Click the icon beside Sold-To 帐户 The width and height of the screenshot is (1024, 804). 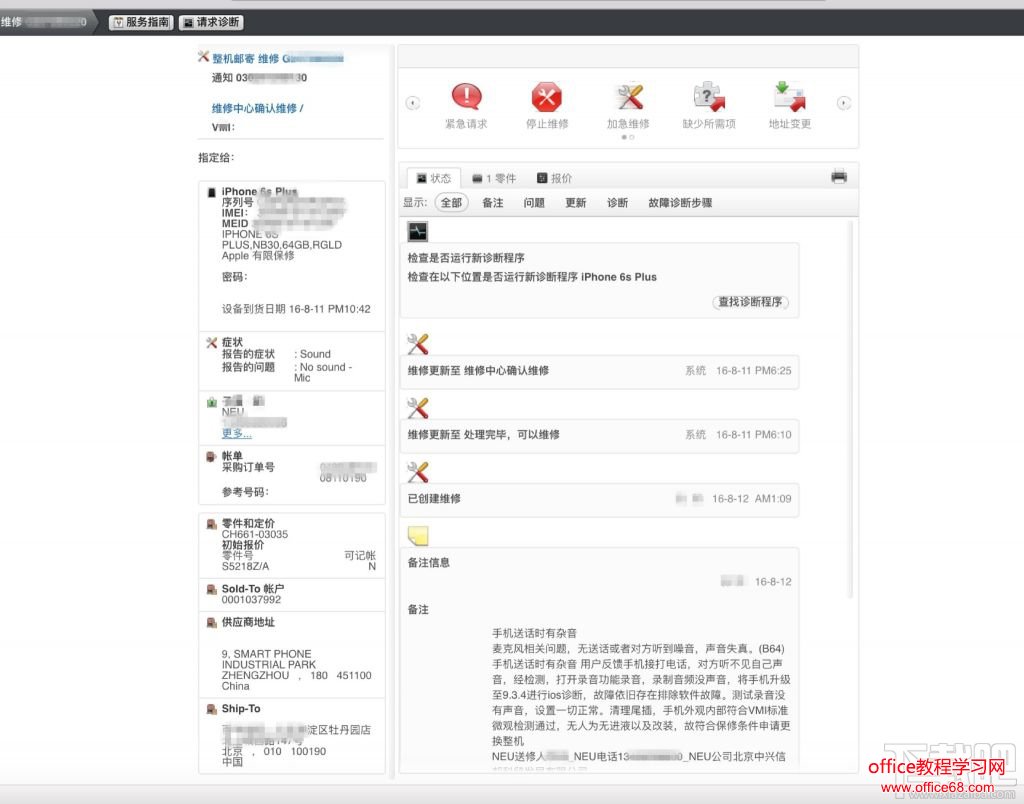click(212, 589)
